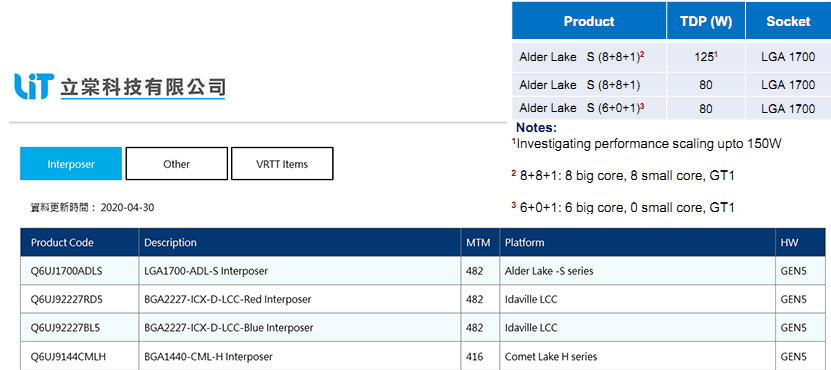
Task: Click the LGA1700-ADL-S Interposer description
Action: click(206, 271)
